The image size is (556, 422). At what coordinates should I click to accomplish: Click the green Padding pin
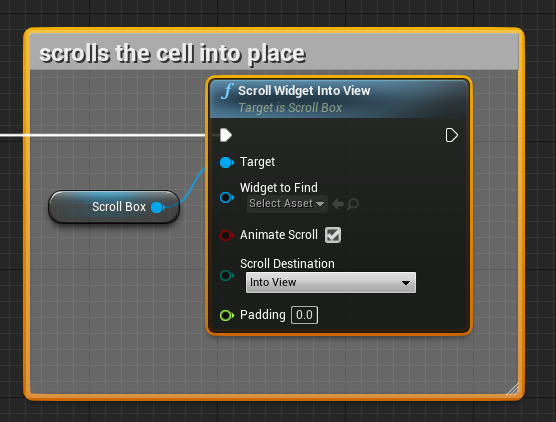point(227,315)
